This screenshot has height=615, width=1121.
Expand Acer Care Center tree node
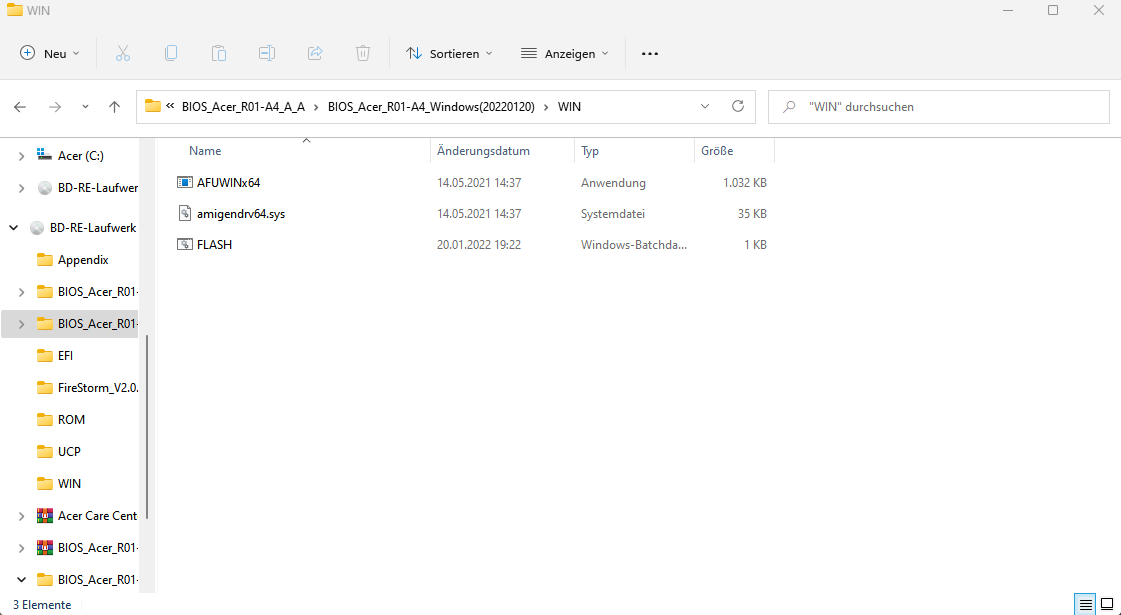click(x=21, y=516)
